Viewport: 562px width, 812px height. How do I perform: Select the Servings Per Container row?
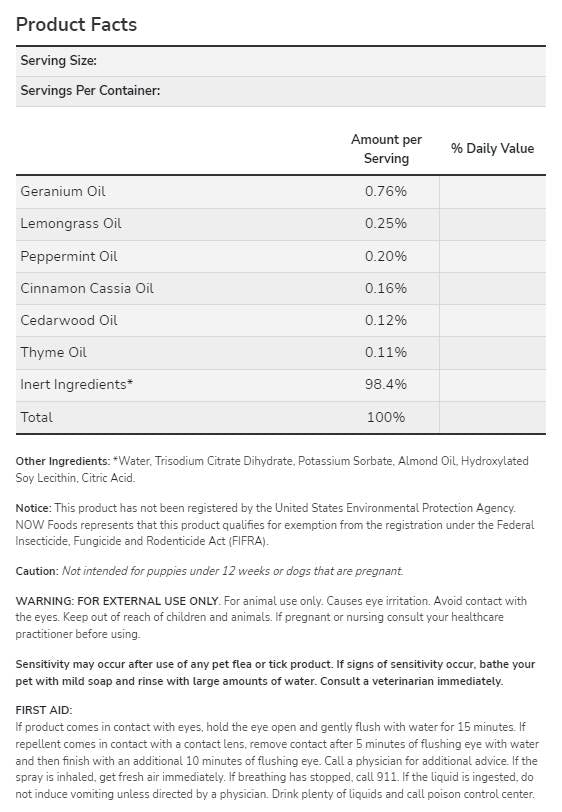click(x=281, y=91)
